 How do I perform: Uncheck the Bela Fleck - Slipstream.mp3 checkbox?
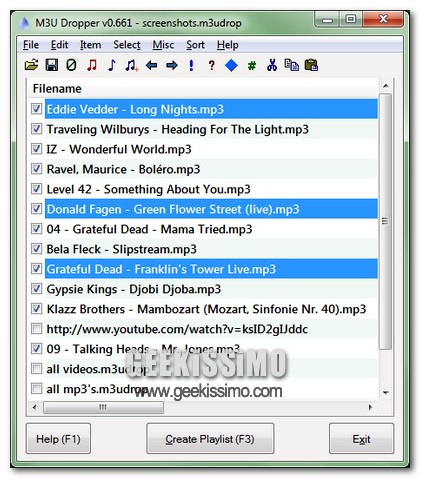pyautogui.click(x=36, y=249)
